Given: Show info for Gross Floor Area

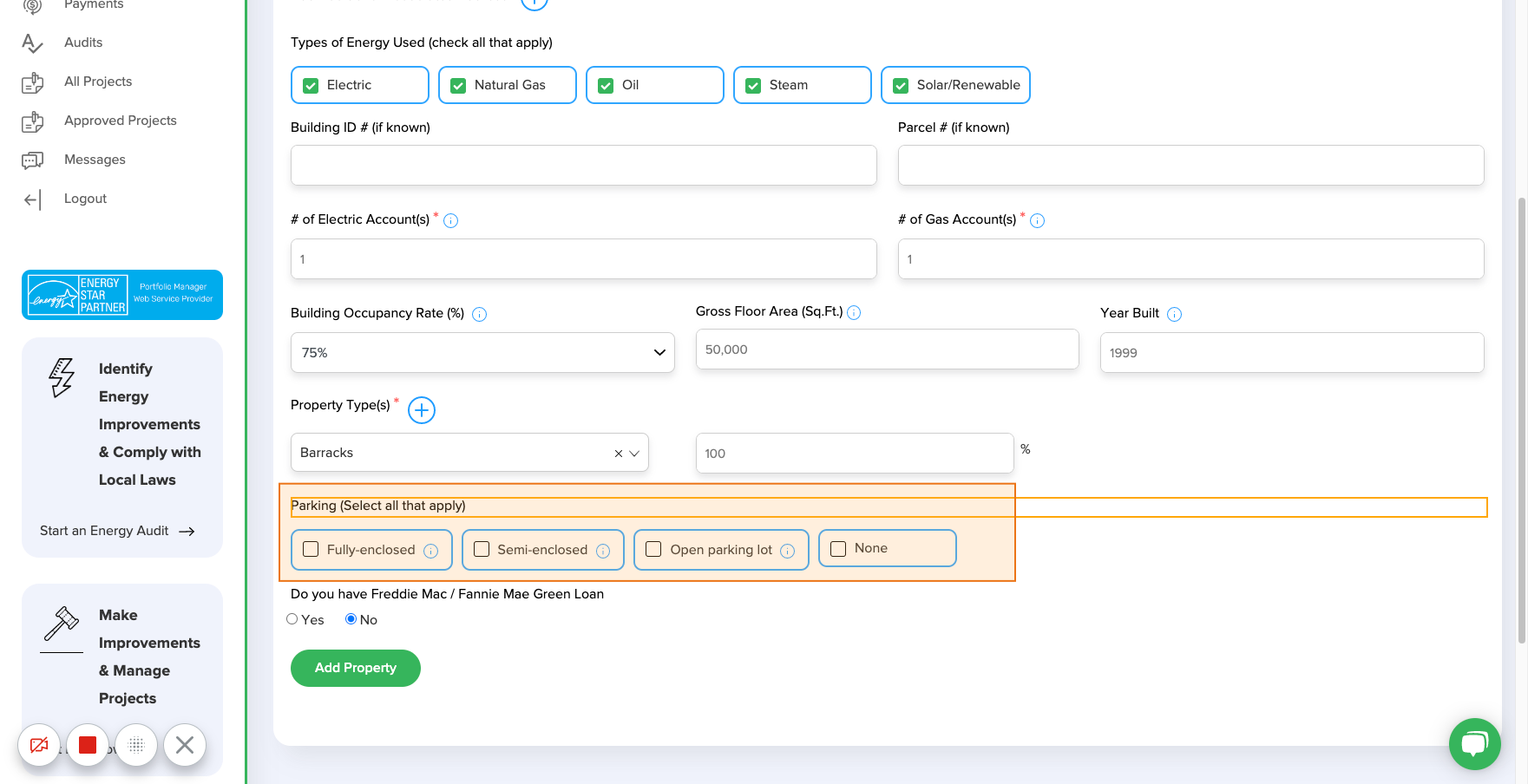Looking at the screenshot, I should pyautogui.click(x=854, y=313).
